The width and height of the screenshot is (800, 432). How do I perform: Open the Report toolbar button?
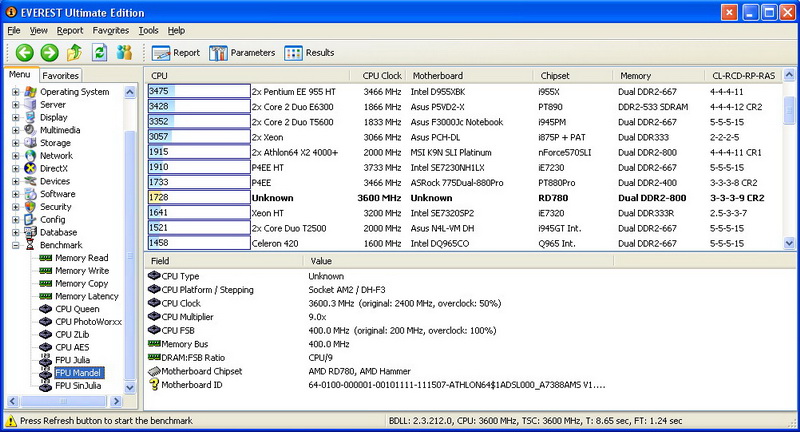[x=176, y=53]
